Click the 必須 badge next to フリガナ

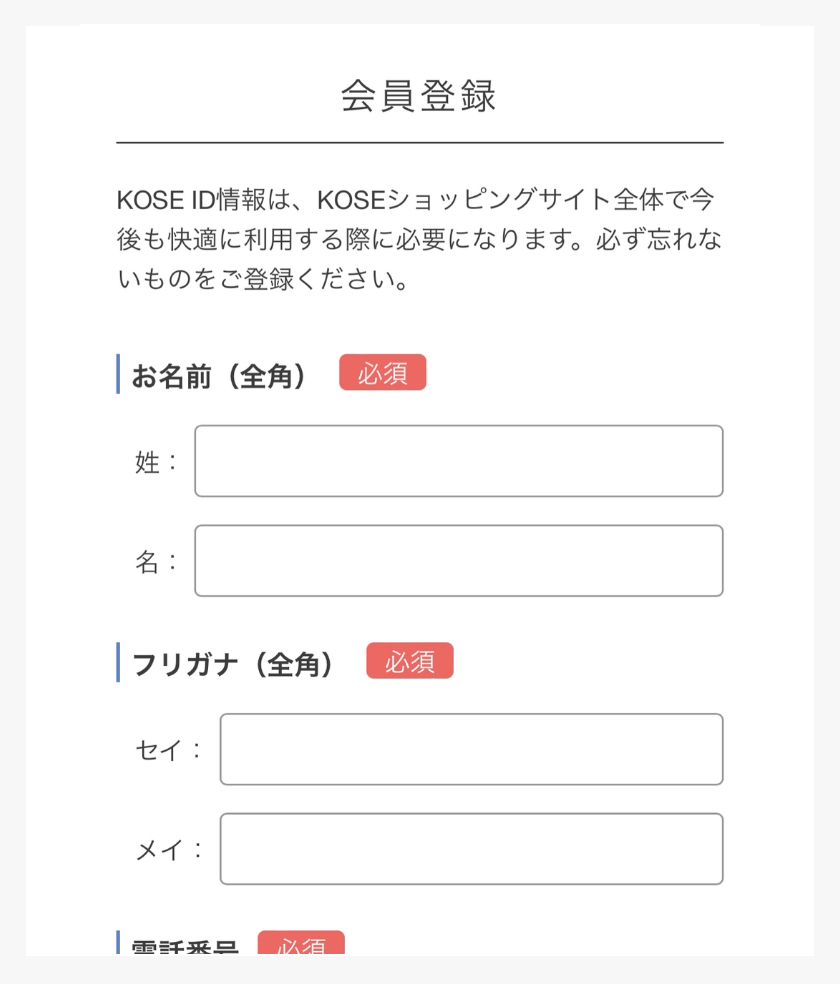[410, 660]
